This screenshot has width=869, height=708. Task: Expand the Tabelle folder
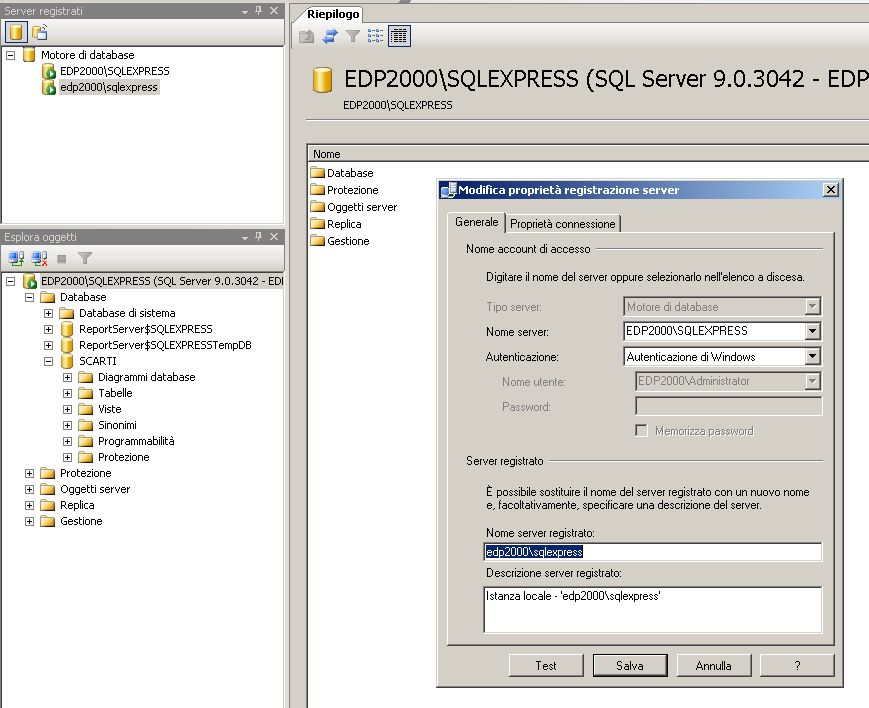[x=67, y=394]
